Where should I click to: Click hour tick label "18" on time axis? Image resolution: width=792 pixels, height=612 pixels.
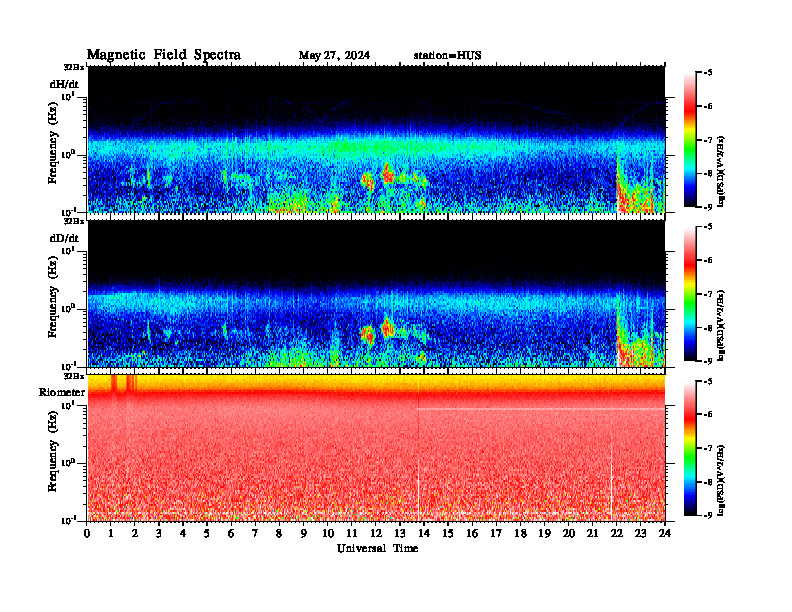click(520, 533)
